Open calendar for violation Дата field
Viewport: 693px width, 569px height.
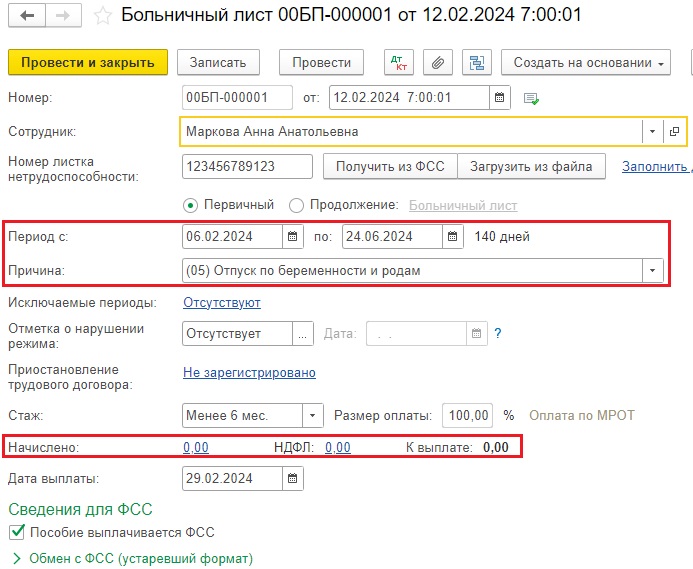pos(476,333)
